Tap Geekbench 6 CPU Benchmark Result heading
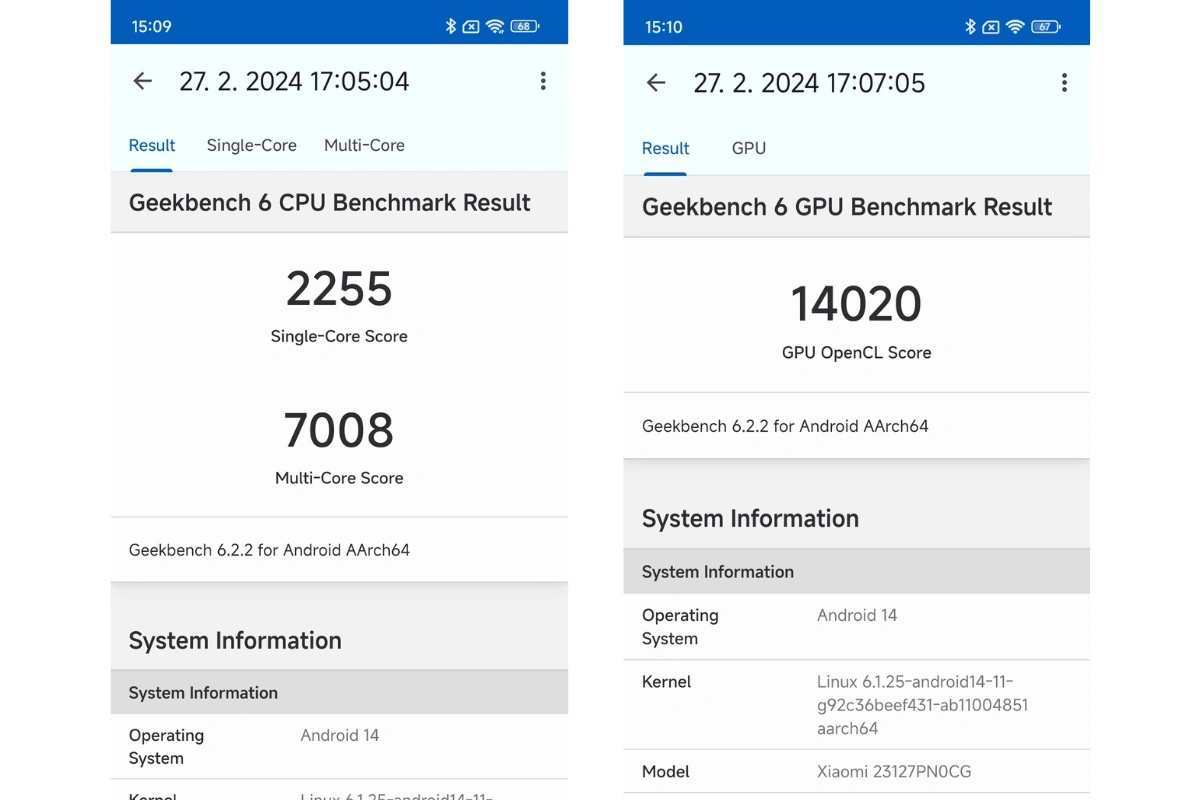 tap(329, 203)
